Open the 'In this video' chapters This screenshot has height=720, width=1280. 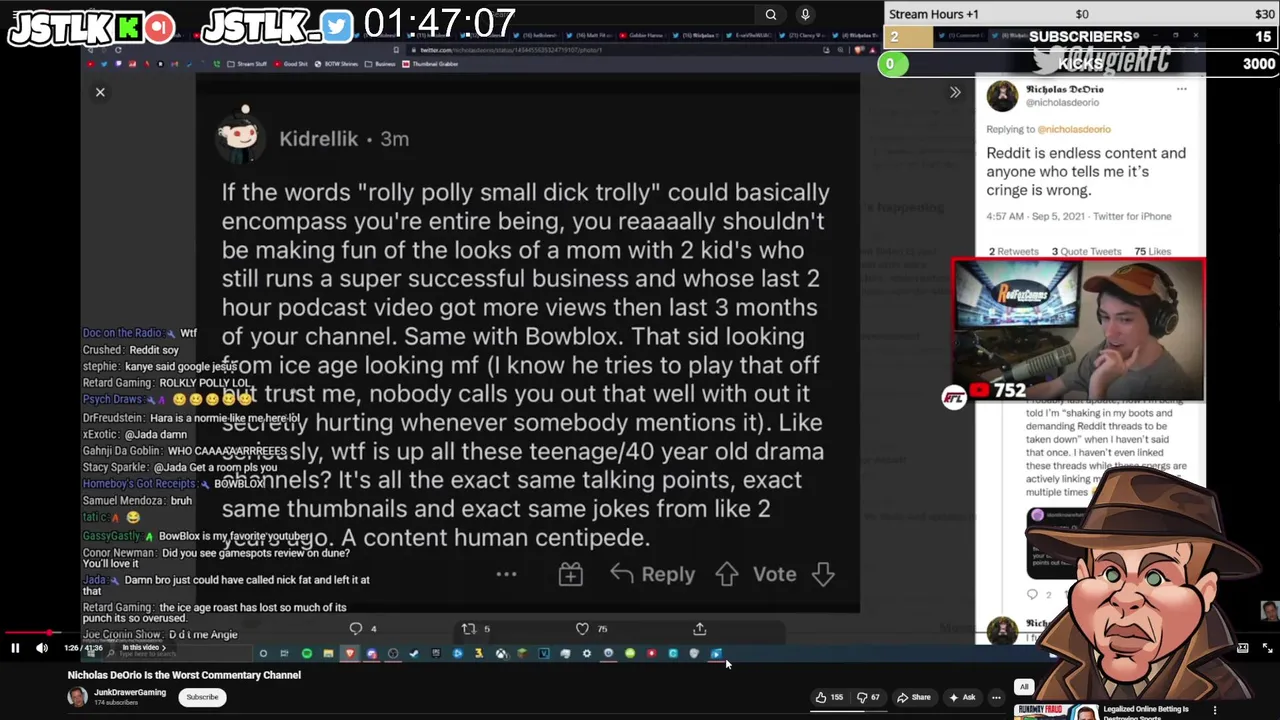pyautogui.click(x=144, y=648)
